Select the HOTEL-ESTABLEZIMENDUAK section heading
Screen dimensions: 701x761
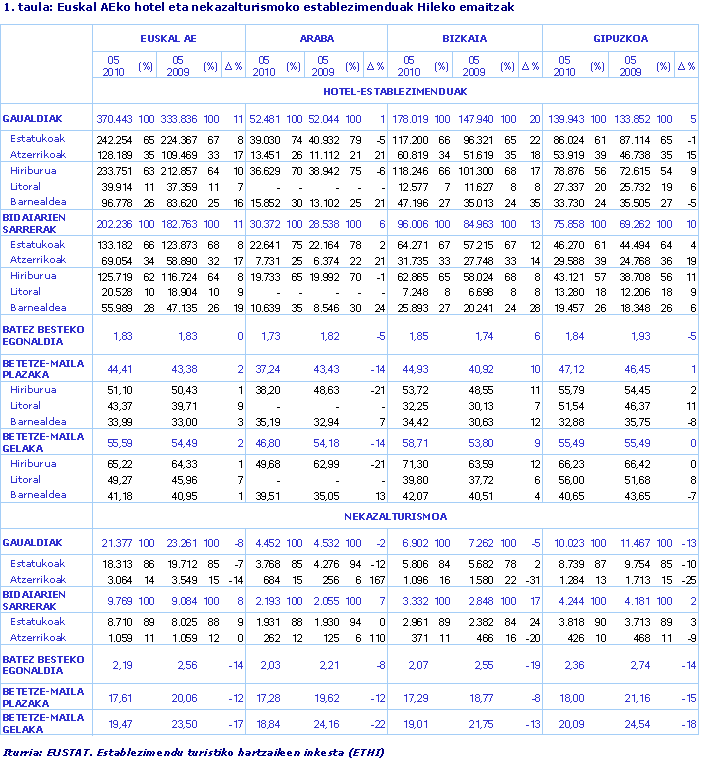[x=395, y=91]
